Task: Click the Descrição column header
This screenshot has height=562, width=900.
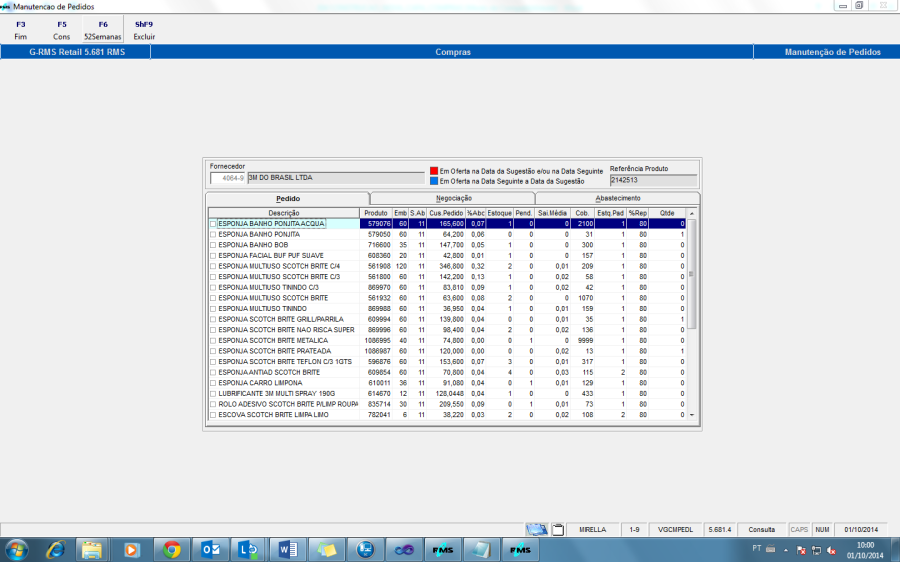Action: [284, 214]
